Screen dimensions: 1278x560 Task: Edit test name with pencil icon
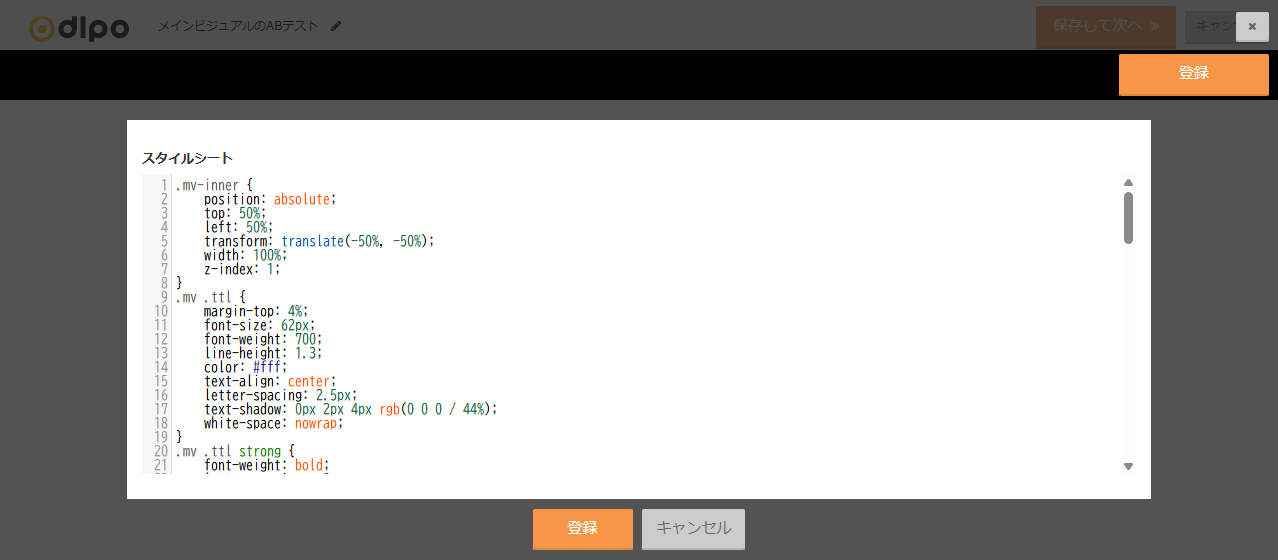tap(336, 26)
